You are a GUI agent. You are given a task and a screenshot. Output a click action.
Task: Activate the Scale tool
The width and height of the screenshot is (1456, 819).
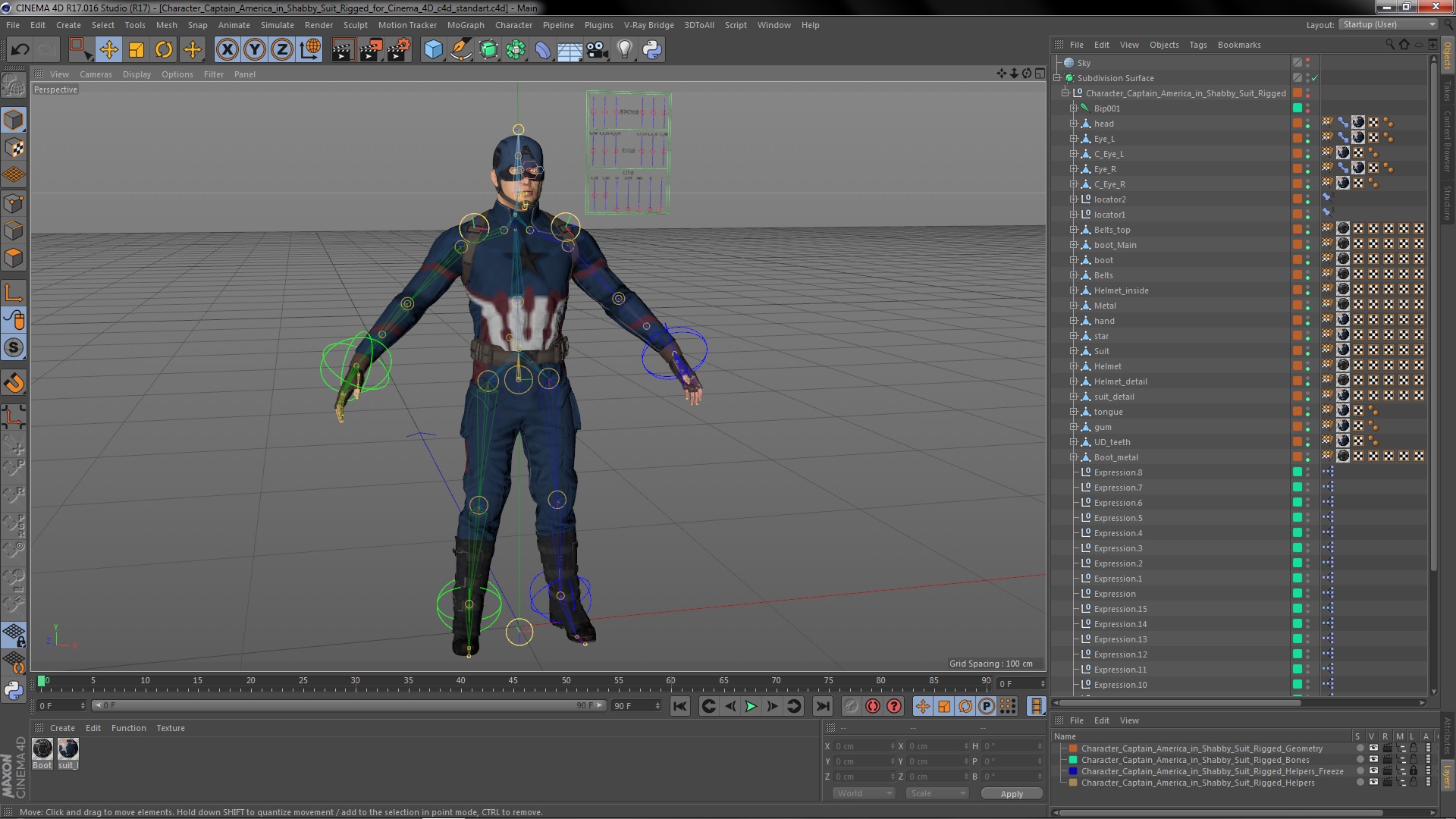tap(136, 50)
